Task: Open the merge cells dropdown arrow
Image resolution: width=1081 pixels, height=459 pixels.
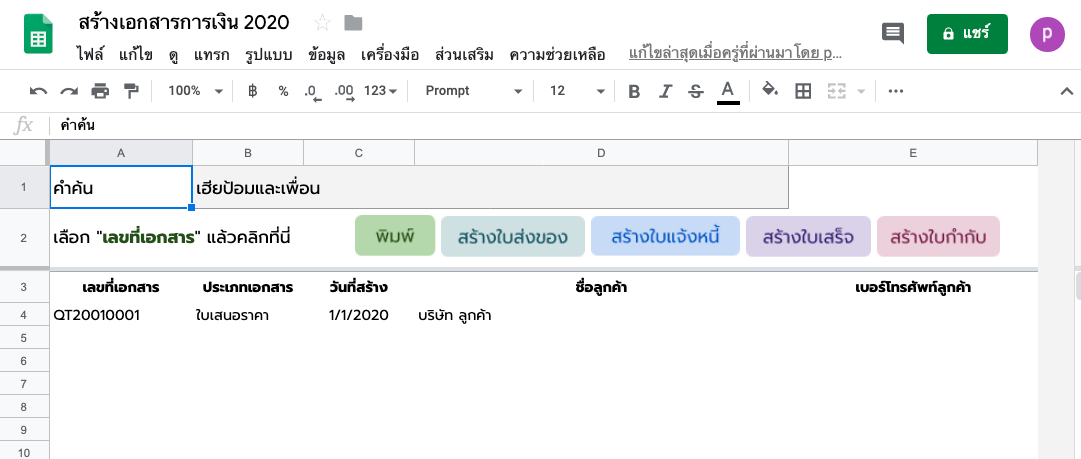Action: tap(861, 91)
